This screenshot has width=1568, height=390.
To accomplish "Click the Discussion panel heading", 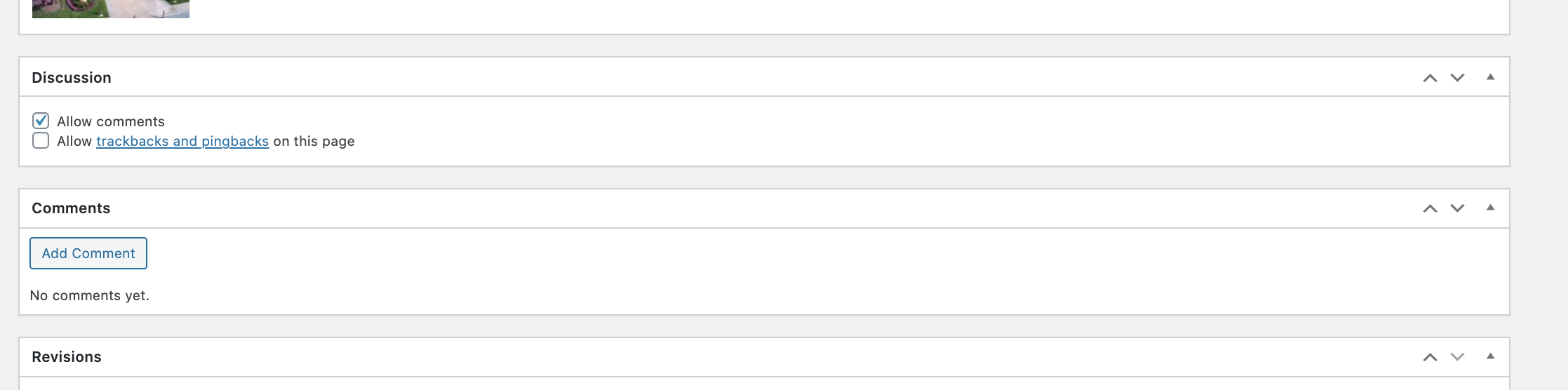I will 72,77.
